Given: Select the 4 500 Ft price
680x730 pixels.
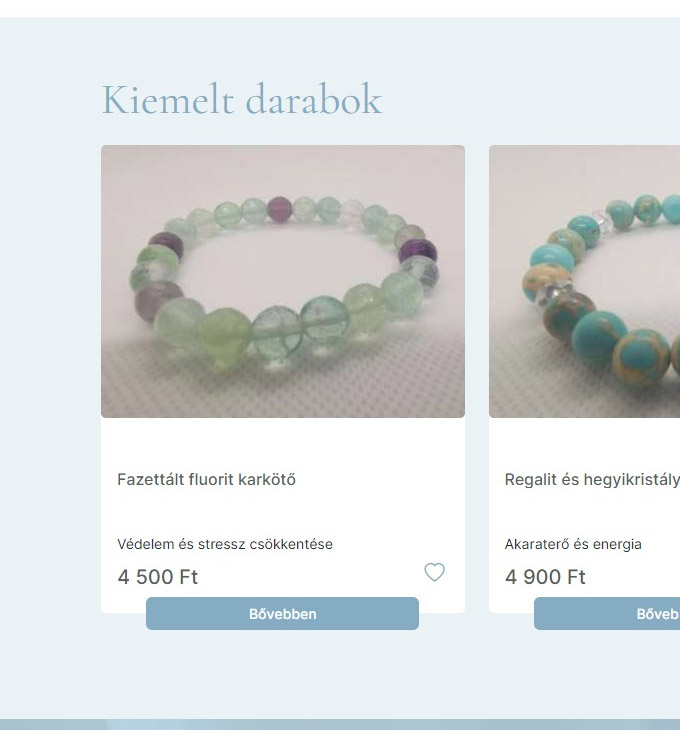Looking at the screenshot, I should pyautogui.click(x=158, y=577).
